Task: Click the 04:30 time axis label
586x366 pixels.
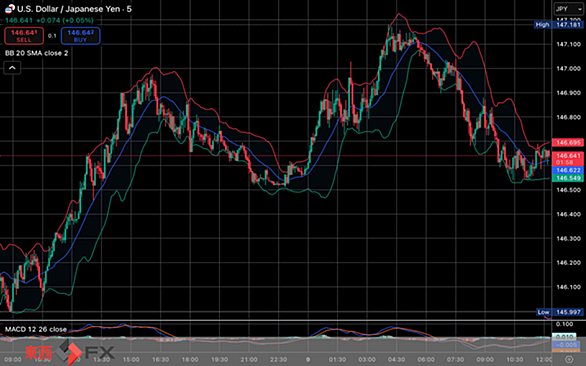Action: [x=396, y=360]
